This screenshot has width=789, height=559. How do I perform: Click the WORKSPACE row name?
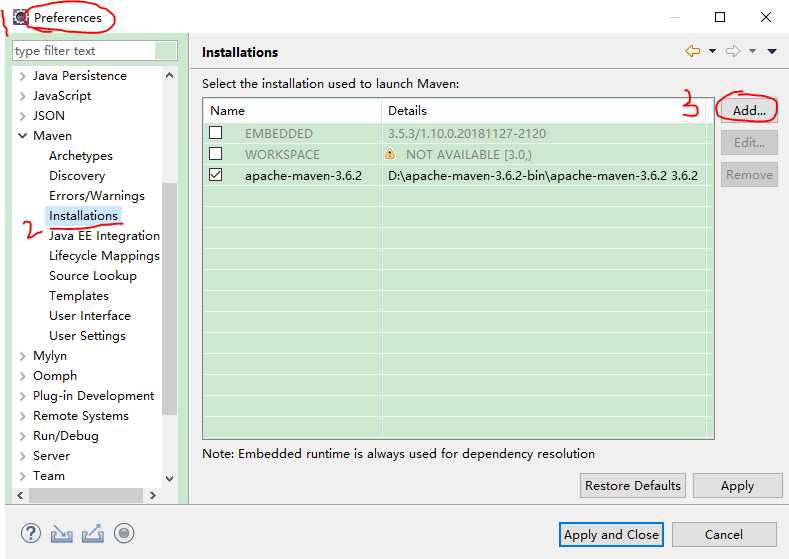pyautogui.click(x=282, y=154)
